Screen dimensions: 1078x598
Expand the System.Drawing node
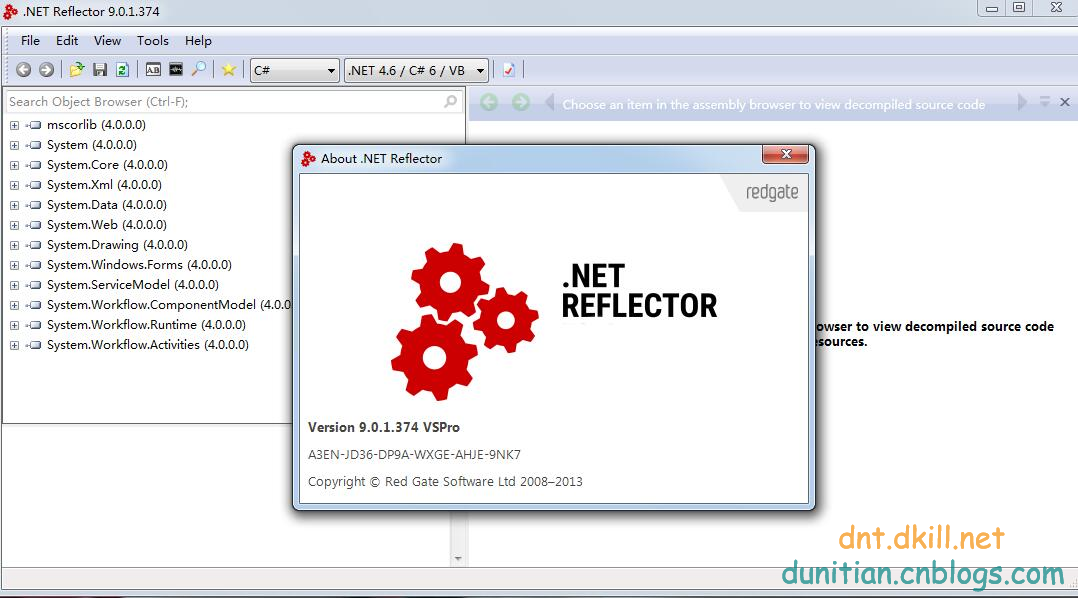[14, 245]
